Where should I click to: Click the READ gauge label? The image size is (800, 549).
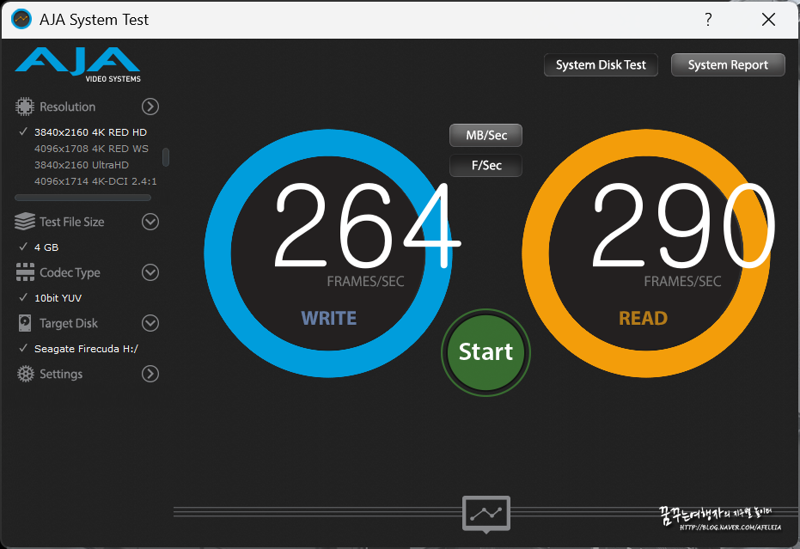point(643,318)
